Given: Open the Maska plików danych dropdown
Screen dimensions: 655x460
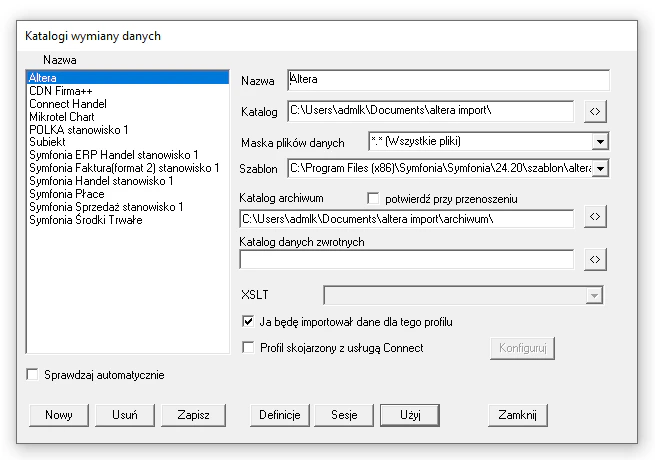Looking at the screenshot, I should 600,142.
